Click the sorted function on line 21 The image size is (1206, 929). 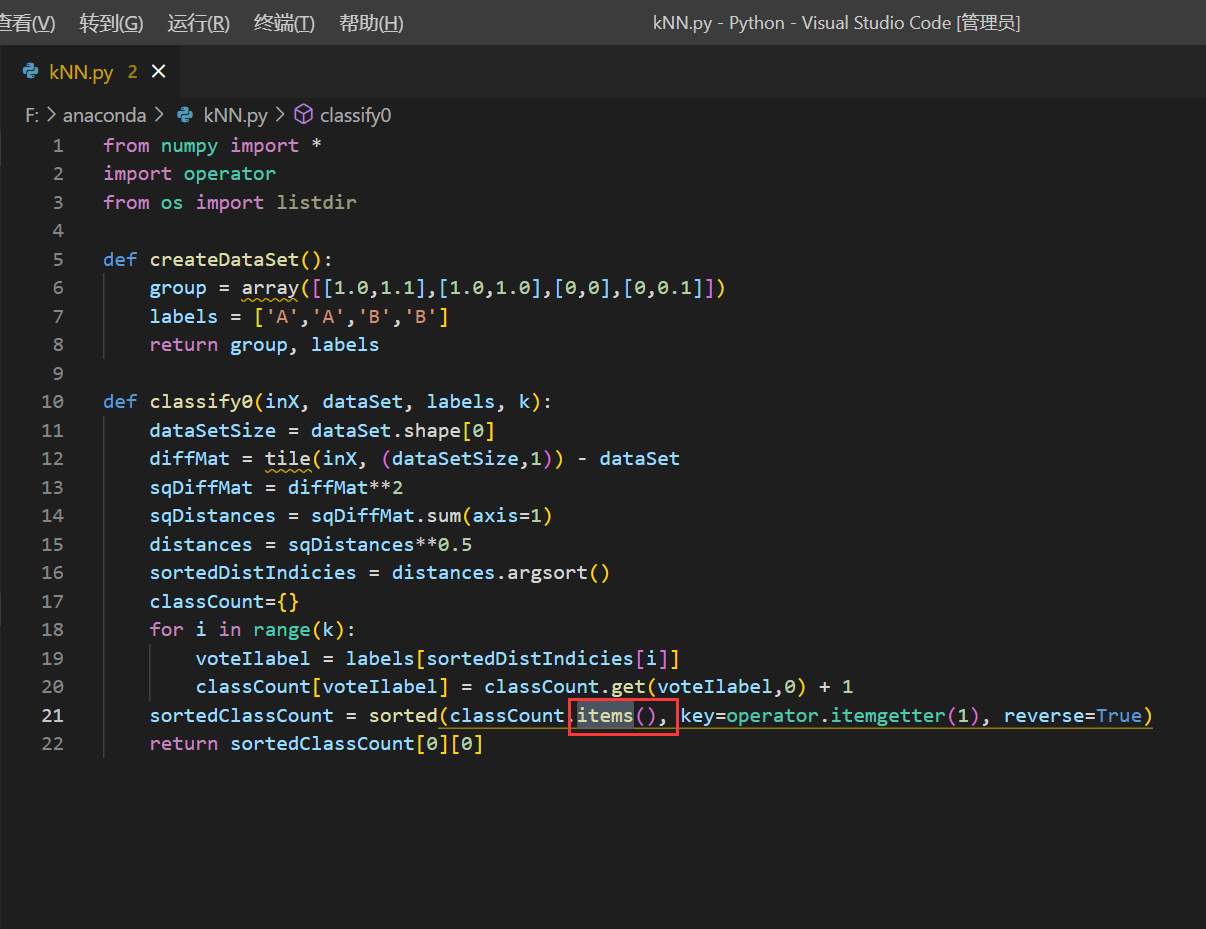click(403, 716)
